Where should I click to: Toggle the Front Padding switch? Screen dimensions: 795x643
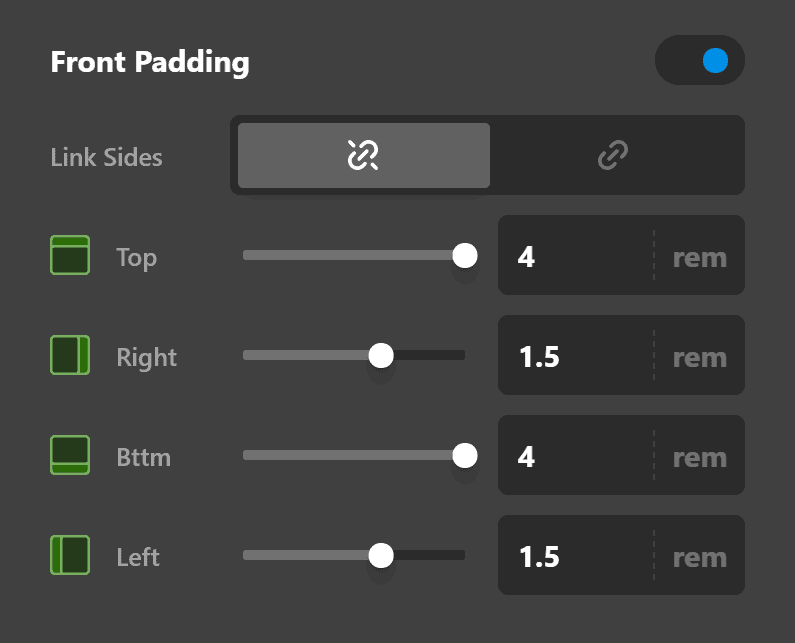click(x=700, y=61)
